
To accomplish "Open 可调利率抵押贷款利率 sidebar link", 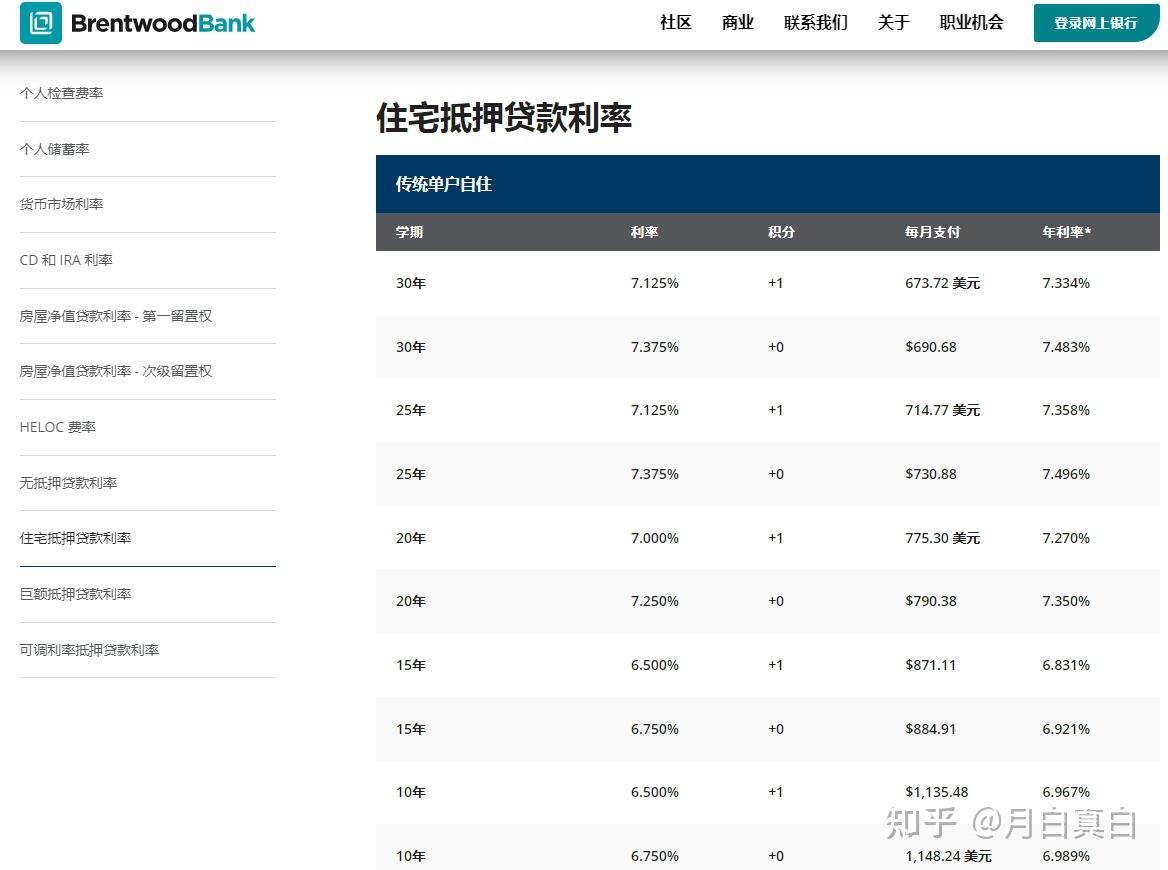I will 89,650.
